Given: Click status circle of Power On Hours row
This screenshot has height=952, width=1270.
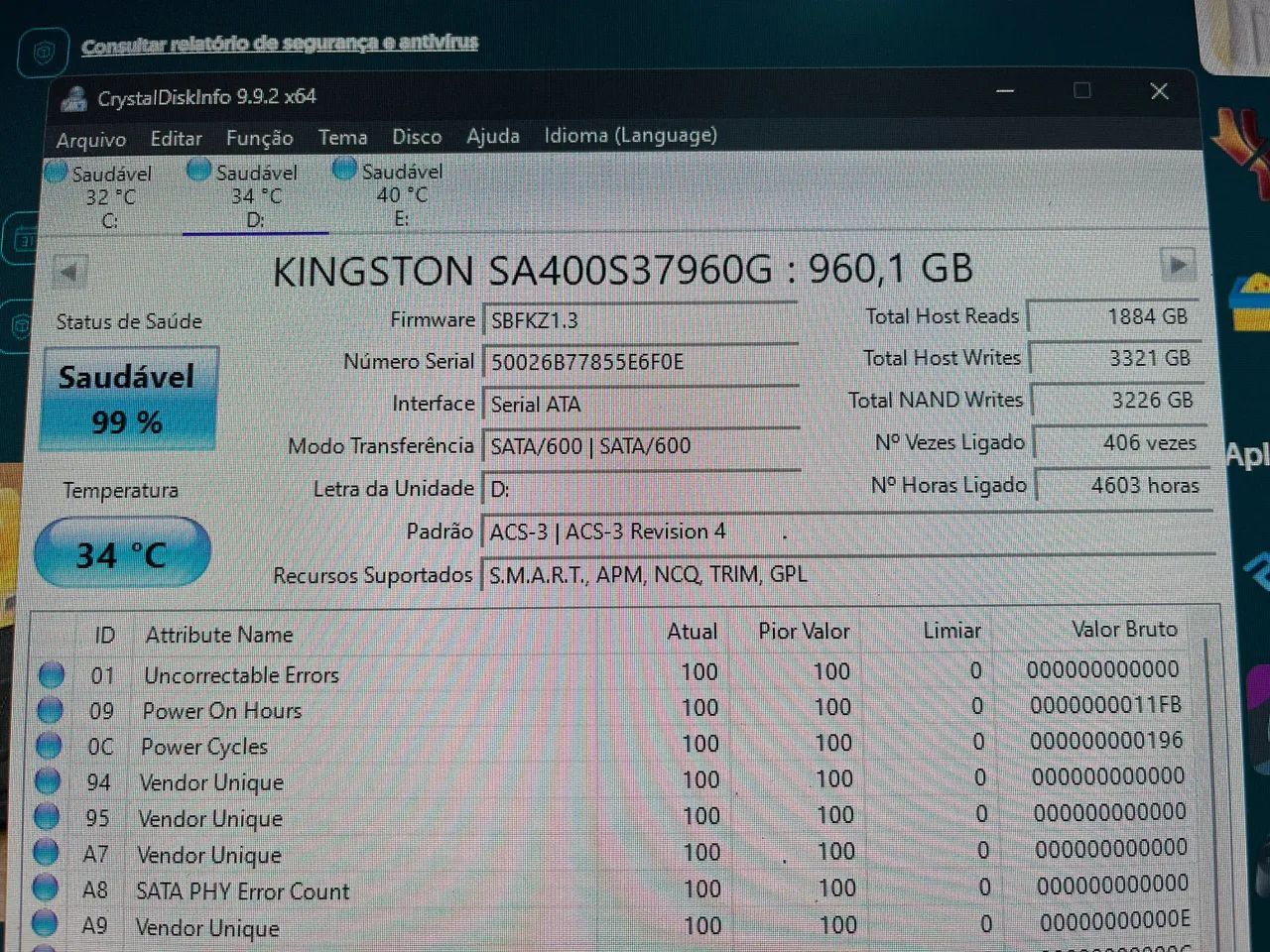Looking at the screenshot, I should pos(50,710).
